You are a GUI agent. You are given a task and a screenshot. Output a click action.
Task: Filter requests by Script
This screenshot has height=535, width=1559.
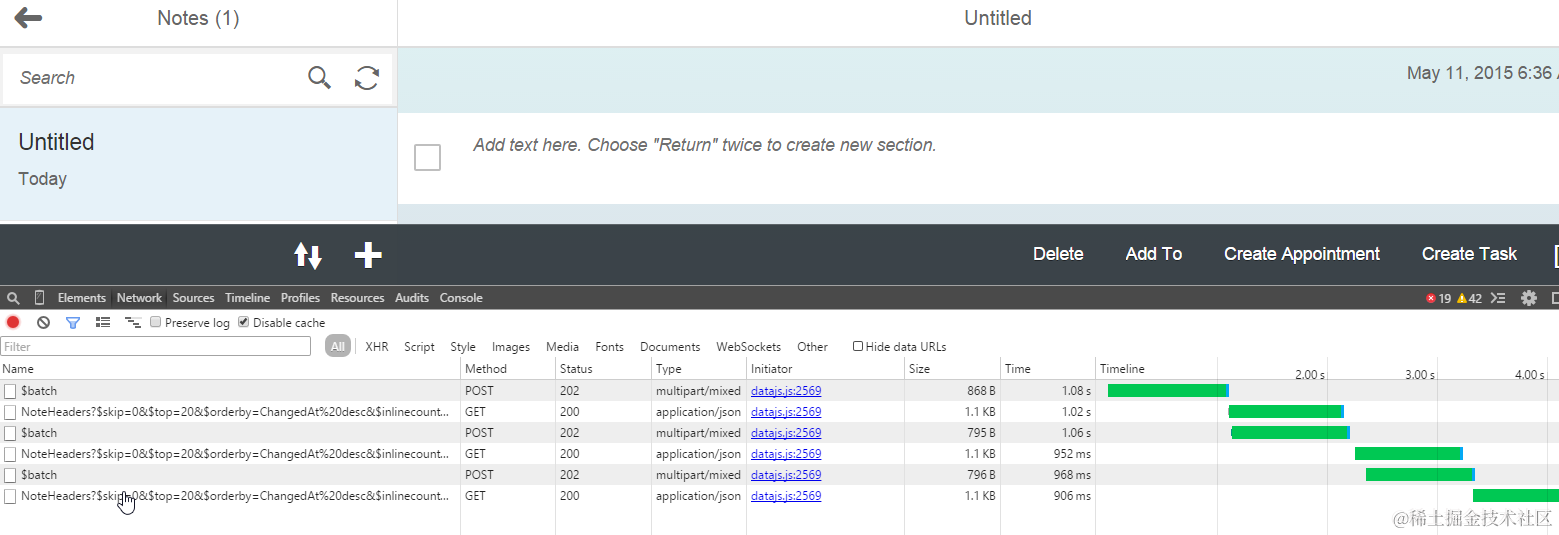419,347
